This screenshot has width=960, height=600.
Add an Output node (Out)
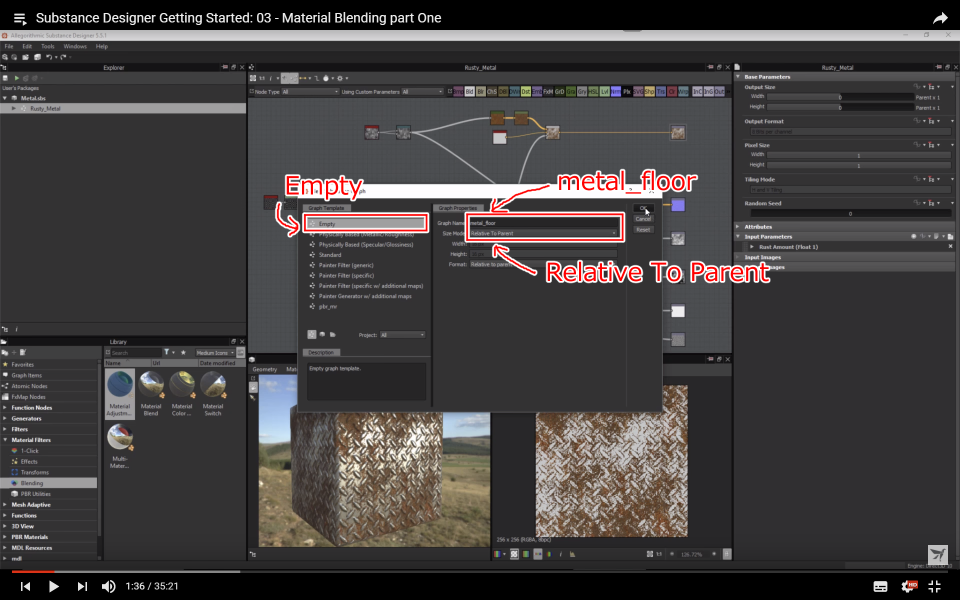(x=719, y=92)
